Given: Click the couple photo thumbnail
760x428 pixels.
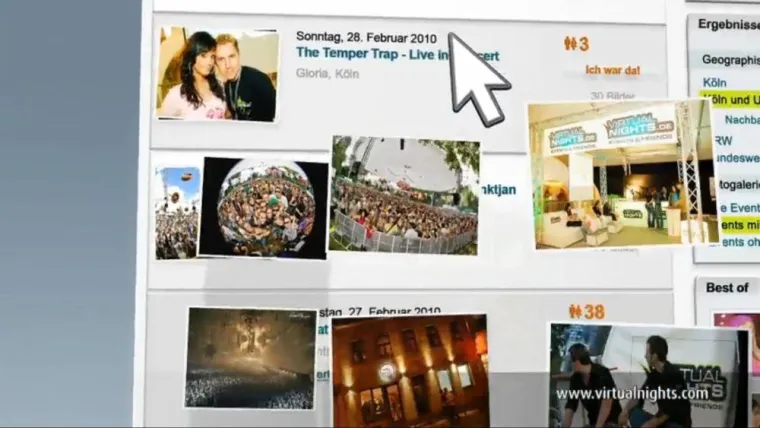Looking at the screenshot, I should pos(217,74).
